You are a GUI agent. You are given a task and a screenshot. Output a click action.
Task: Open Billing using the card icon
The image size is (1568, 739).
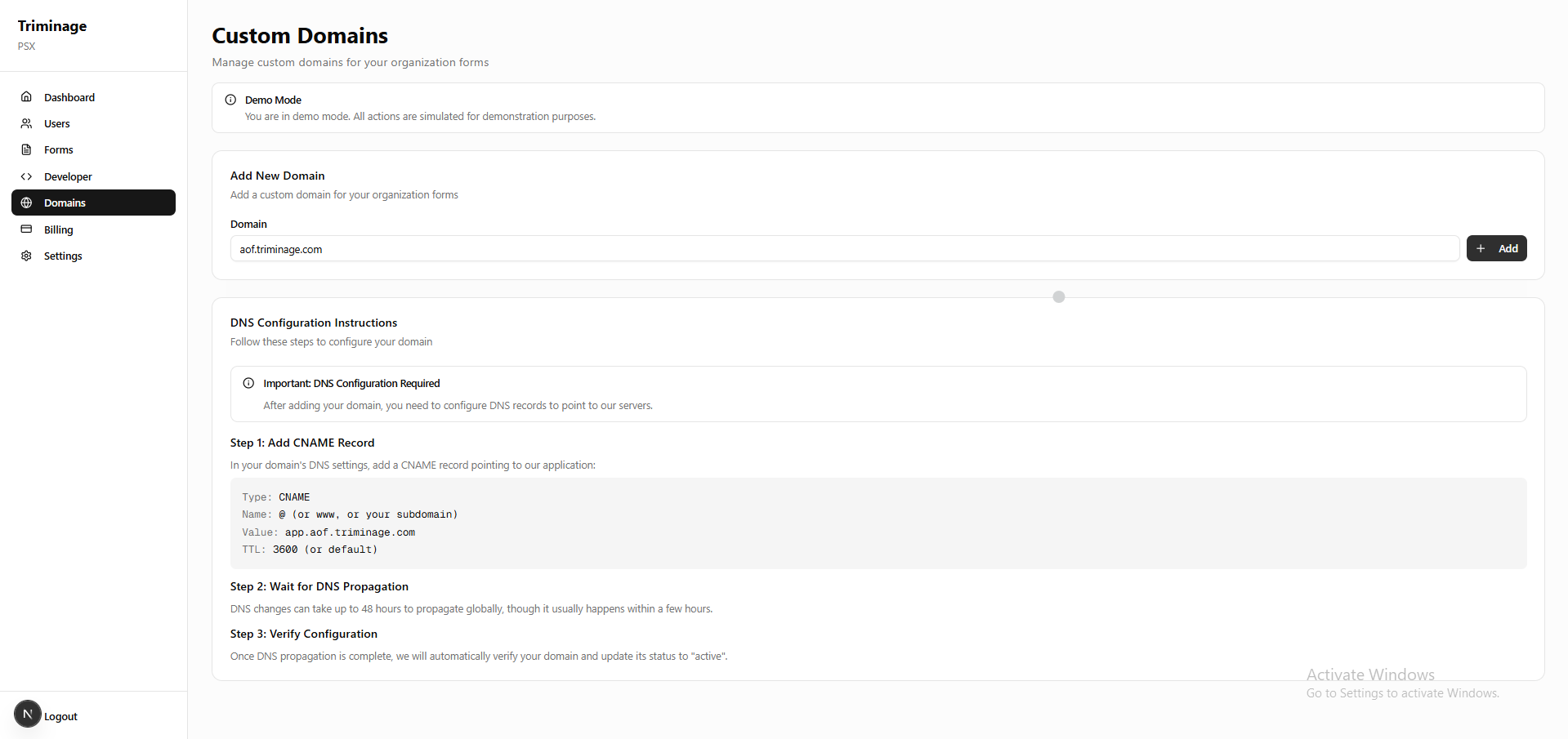click(27, 229)
